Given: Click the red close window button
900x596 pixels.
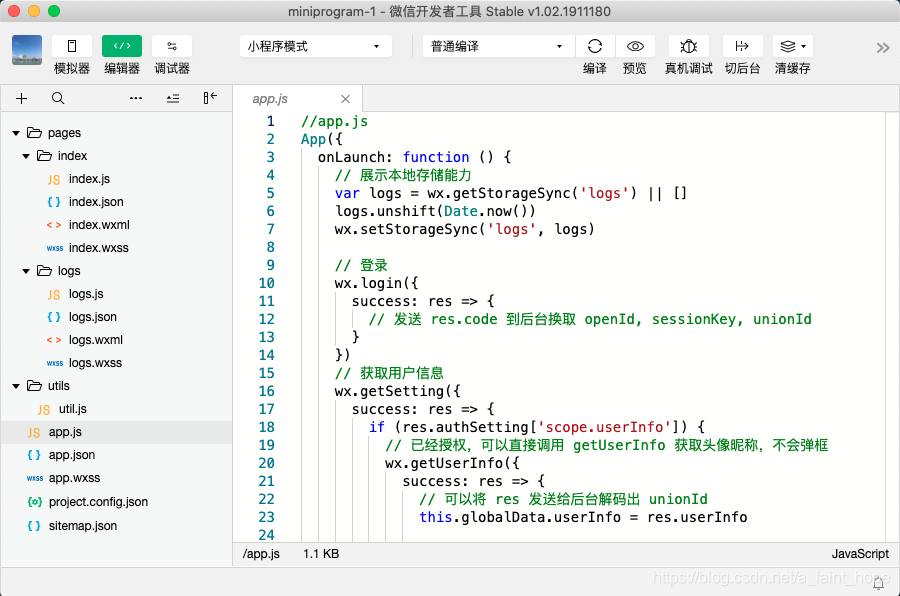Looking at the screenshot, I should [14, 11].
